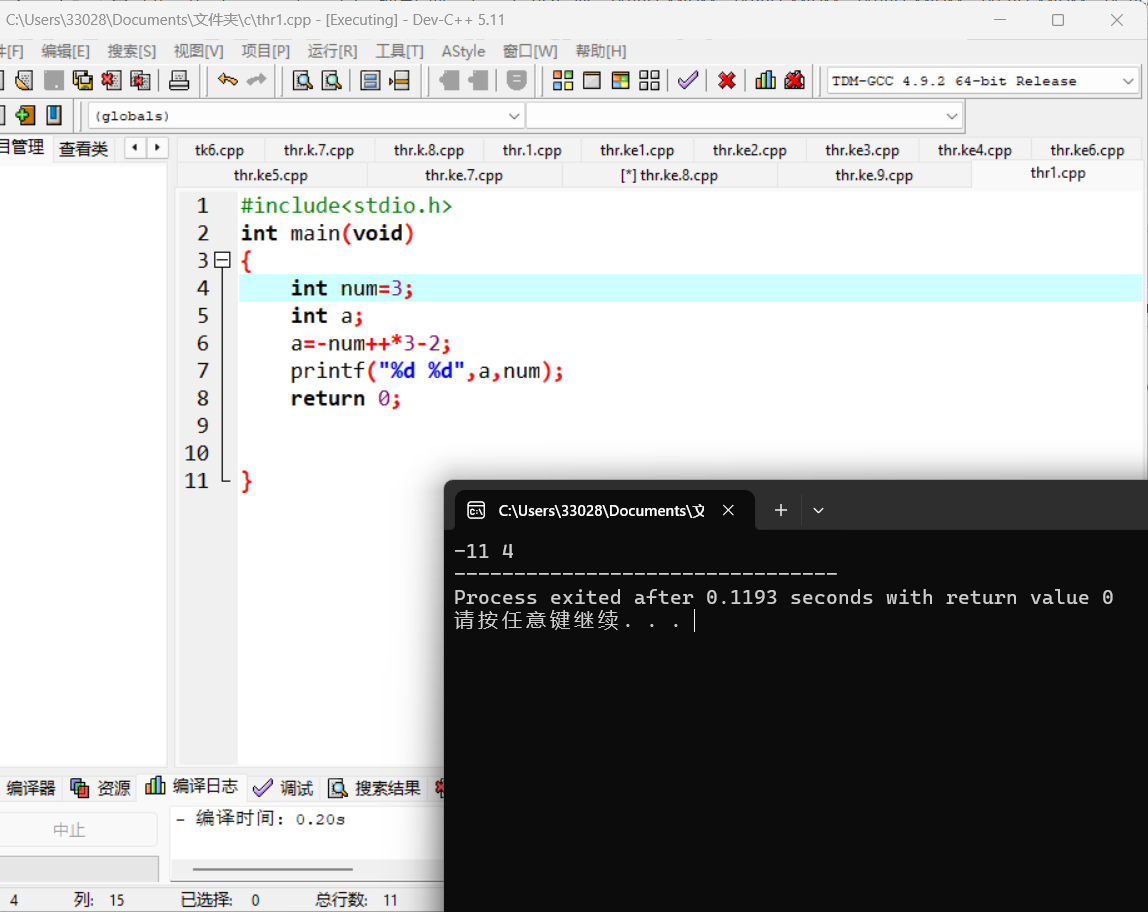Open the 帮助[H] menu
The image size is (1148, 912).
tap(600, 51)
